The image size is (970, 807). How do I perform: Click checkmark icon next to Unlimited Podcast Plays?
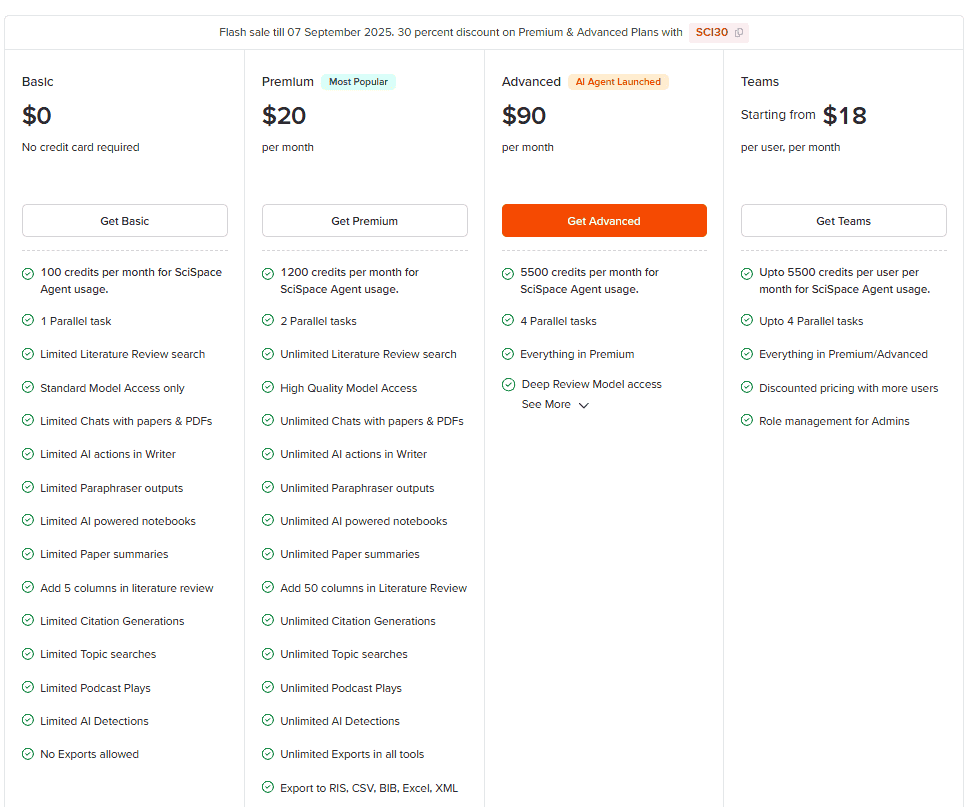pyautogui.click(x=268, y=688)
